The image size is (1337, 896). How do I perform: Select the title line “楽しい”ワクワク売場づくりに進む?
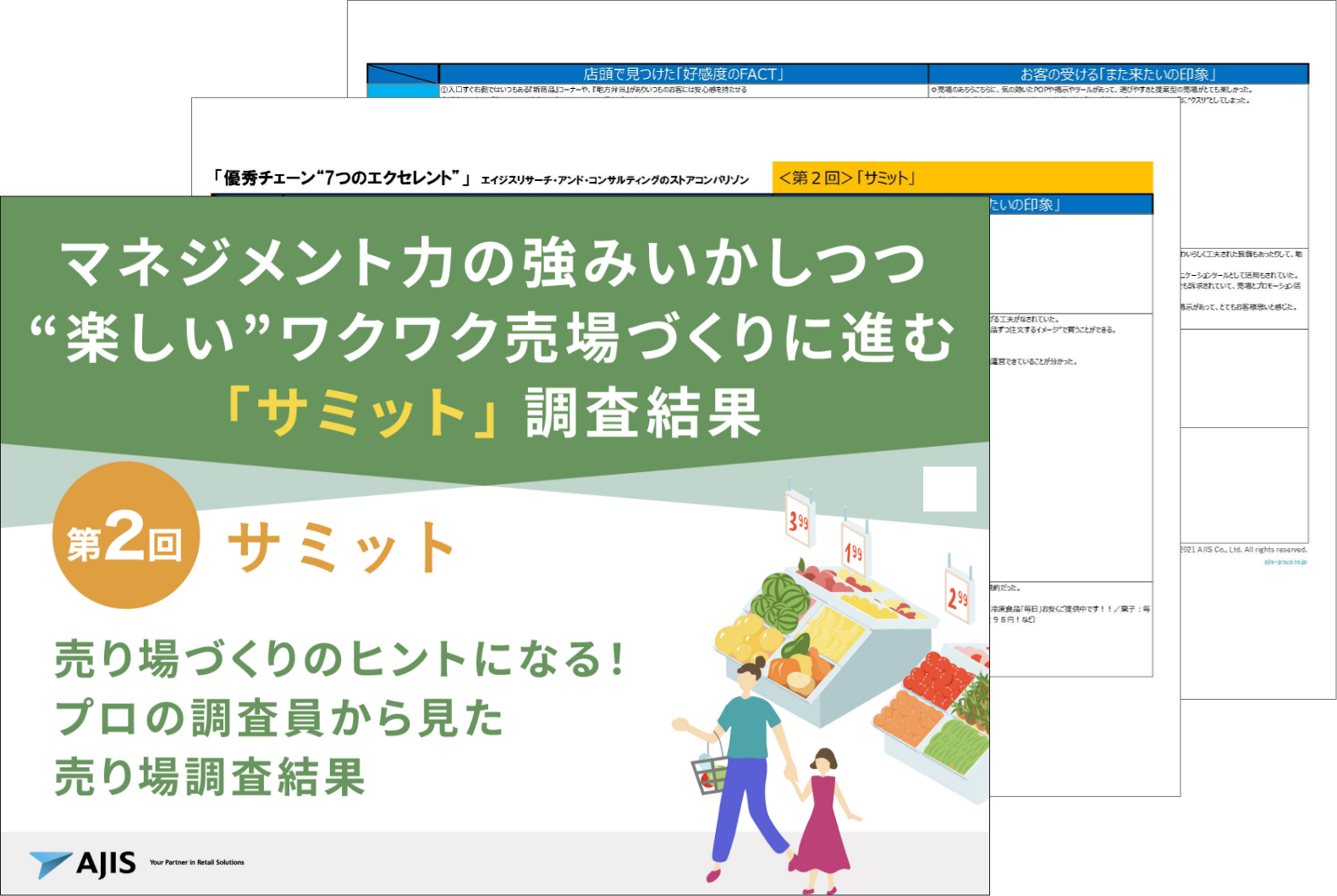pos(492,337)
